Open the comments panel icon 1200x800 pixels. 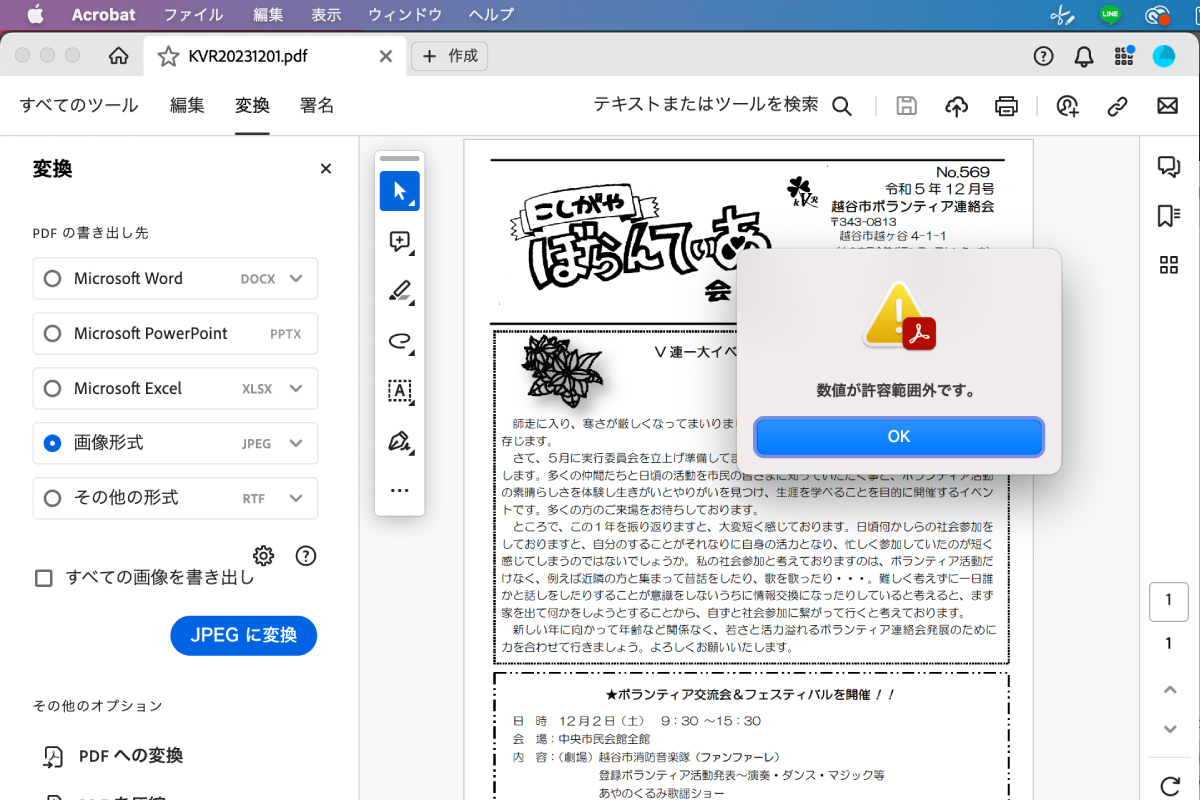(x=1168, y=166)
